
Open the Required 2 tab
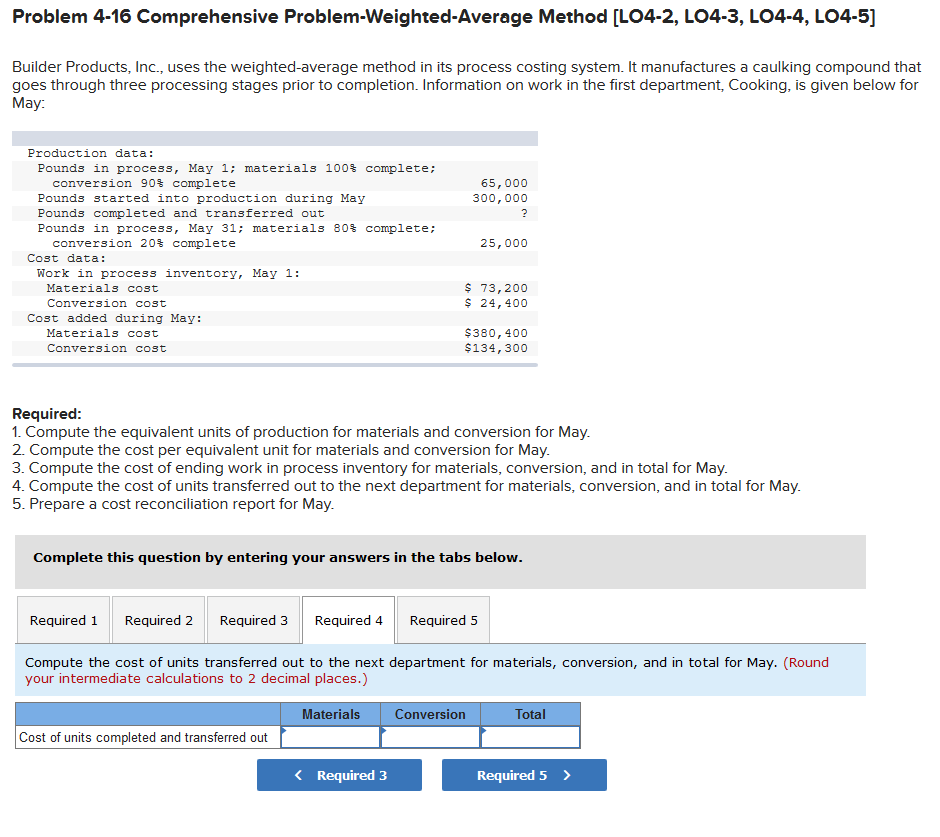[x=158, y=620]
